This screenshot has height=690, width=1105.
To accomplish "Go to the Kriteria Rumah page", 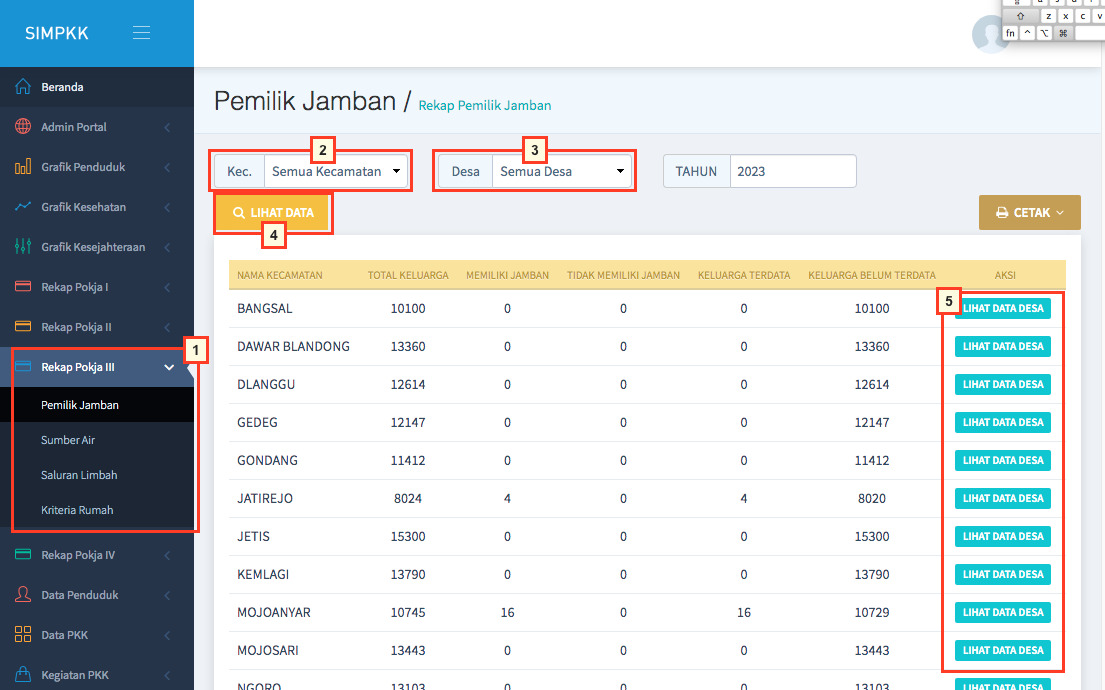I will click(77, 510).
